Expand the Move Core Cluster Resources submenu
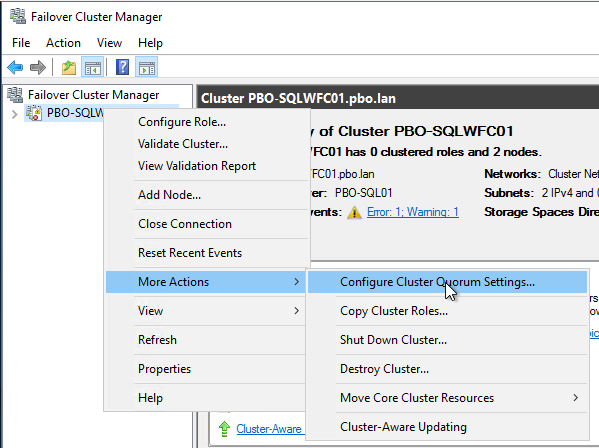The image size is (599, 448). (575, 398)
